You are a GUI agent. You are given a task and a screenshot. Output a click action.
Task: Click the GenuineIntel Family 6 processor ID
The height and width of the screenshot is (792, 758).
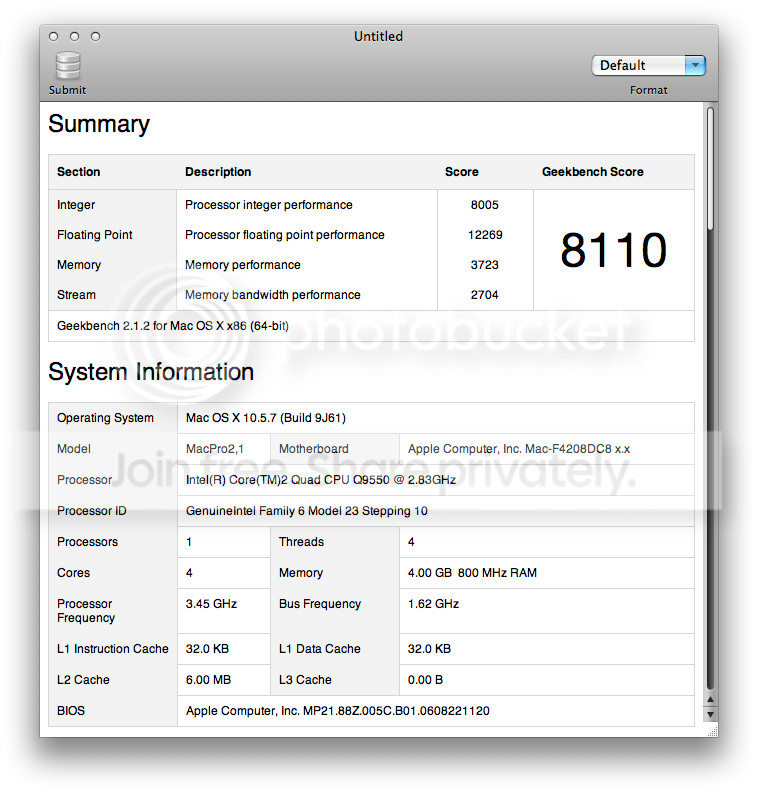tap(307, 511)
